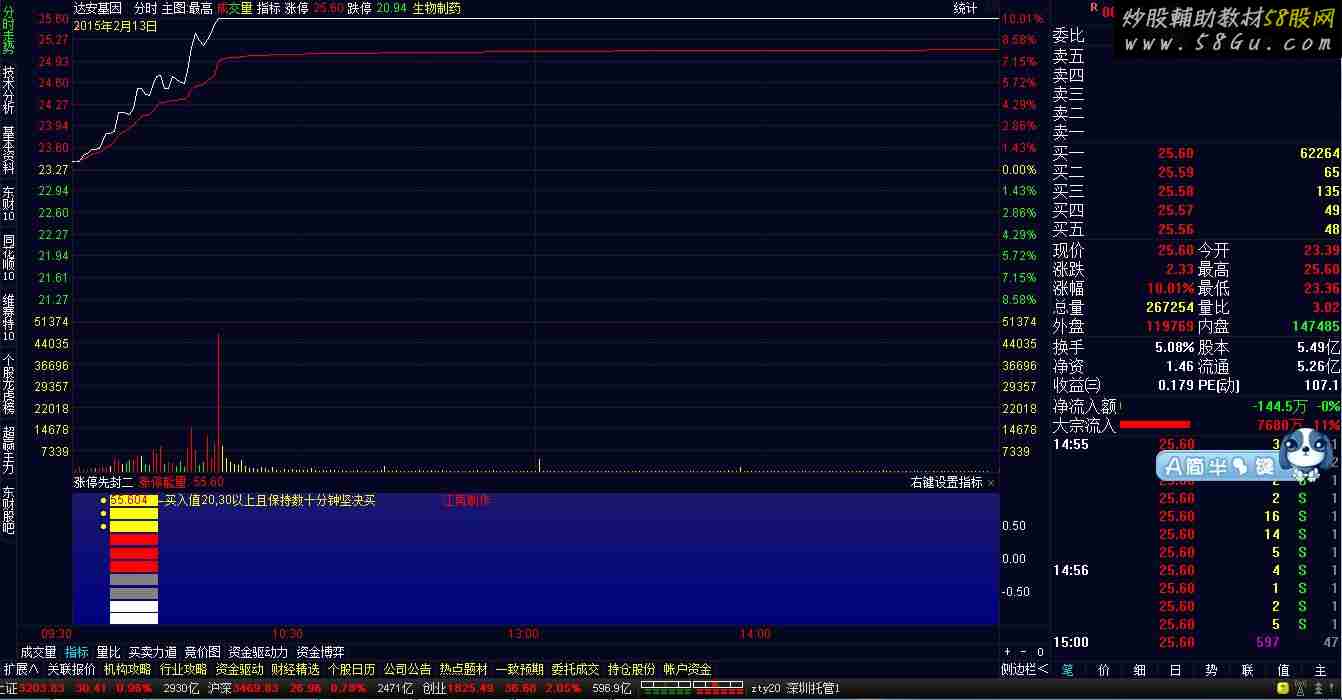Click the 买二 price 25.59
The width and height of the screenshot is (1342, 700).
coord(1176,173)
